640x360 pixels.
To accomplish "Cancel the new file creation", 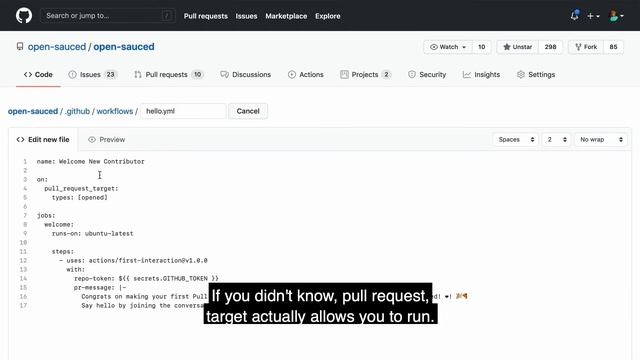I will pos(248,111).
